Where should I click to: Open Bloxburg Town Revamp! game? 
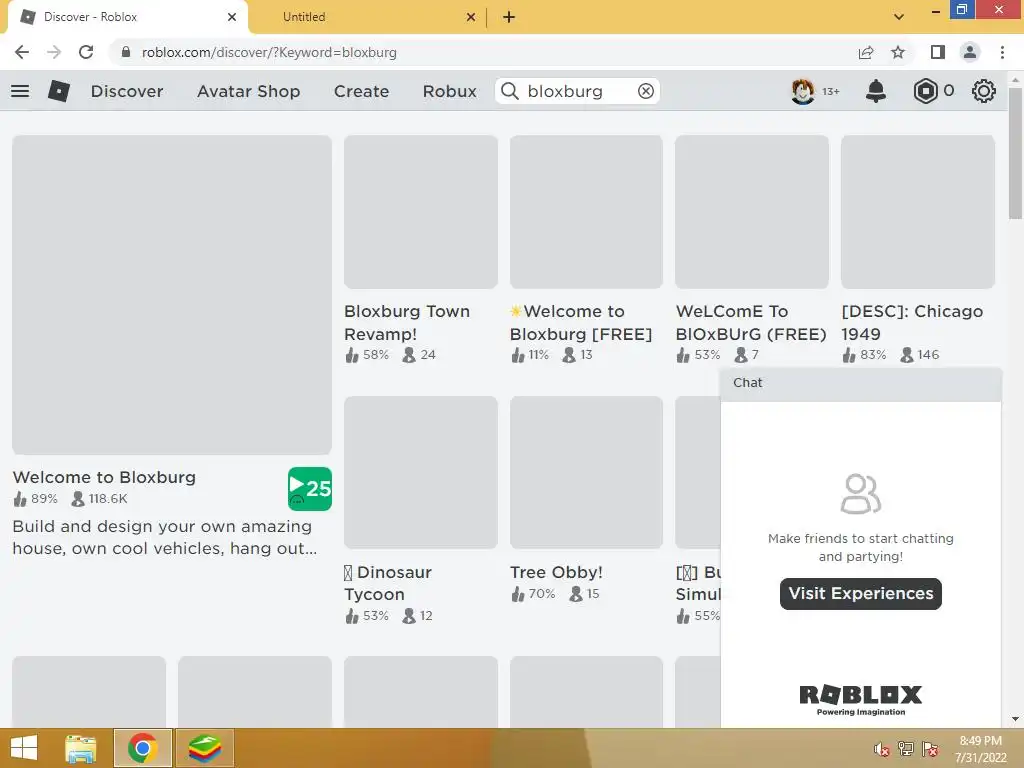(x=407, y=323)
